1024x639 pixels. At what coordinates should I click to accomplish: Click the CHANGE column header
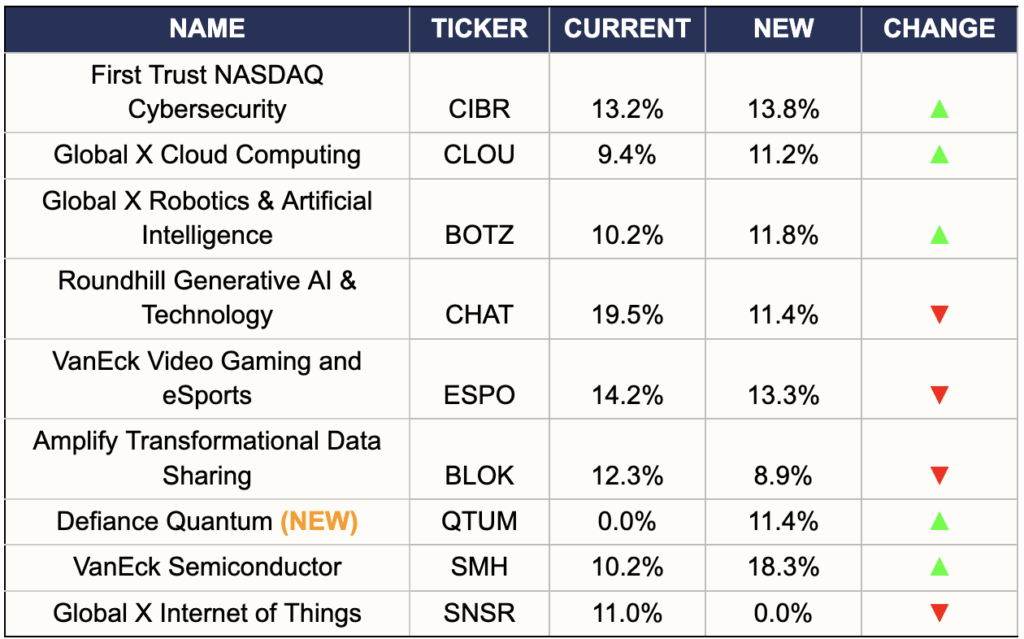[939, 29]
